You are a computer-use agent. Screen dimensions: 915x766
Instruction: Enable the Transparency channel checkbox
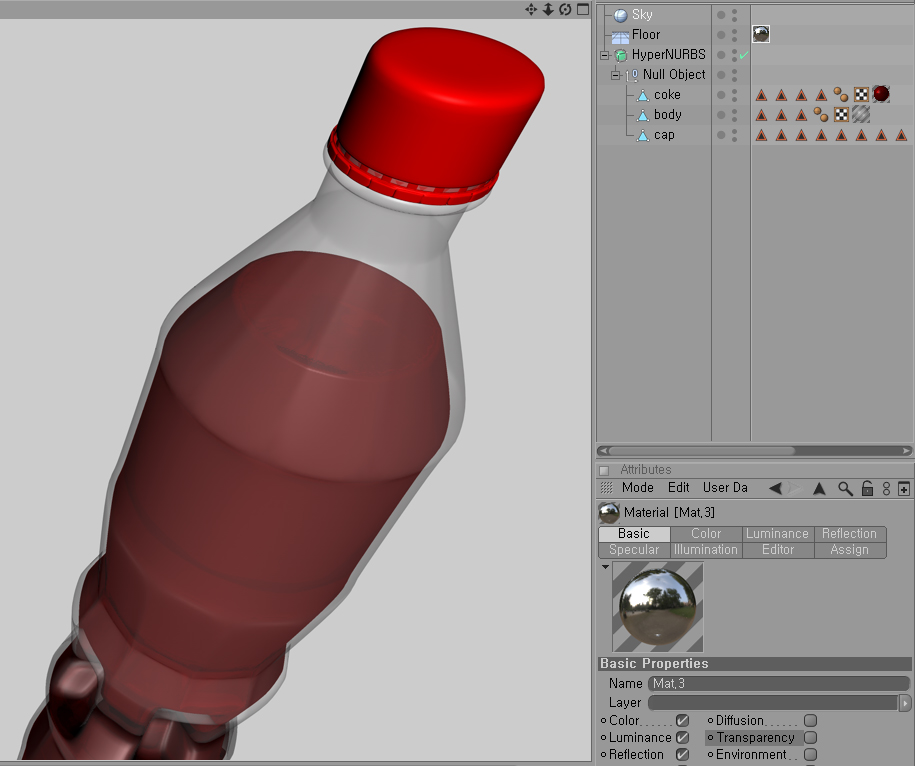tap(810, 737)
